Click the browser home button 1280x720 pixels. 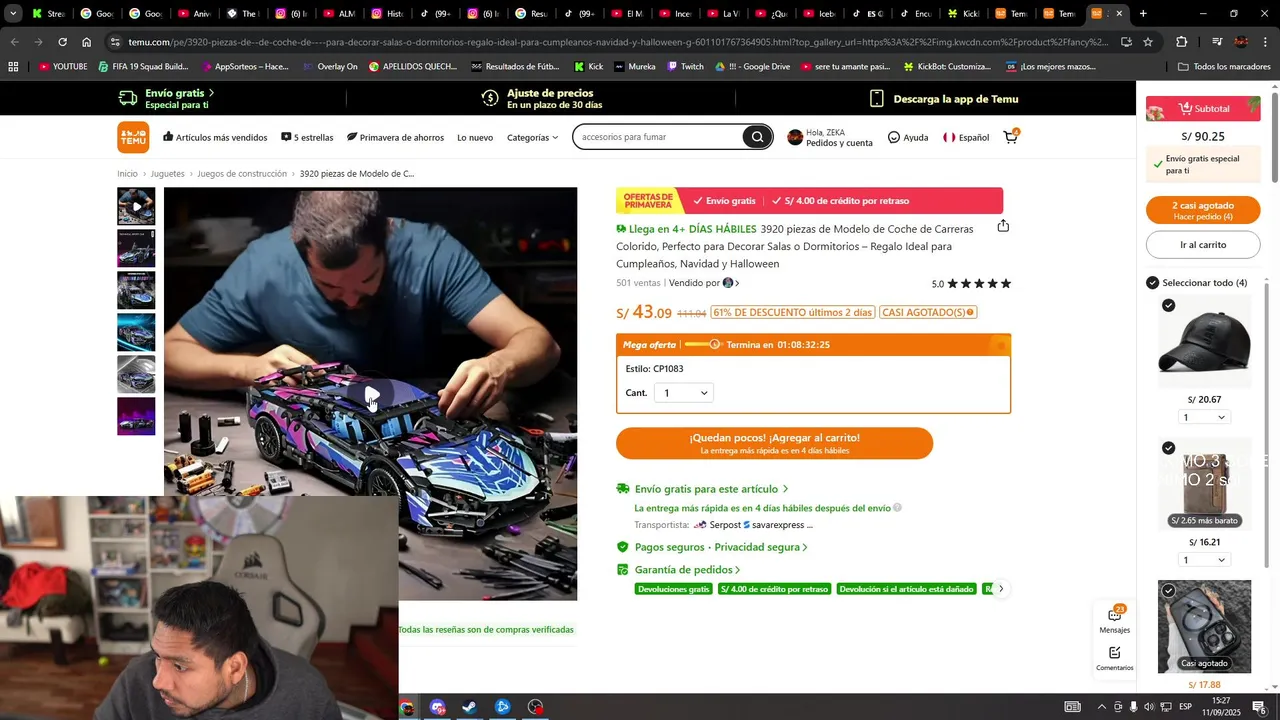pyautogui.click(x=87, y=42)
